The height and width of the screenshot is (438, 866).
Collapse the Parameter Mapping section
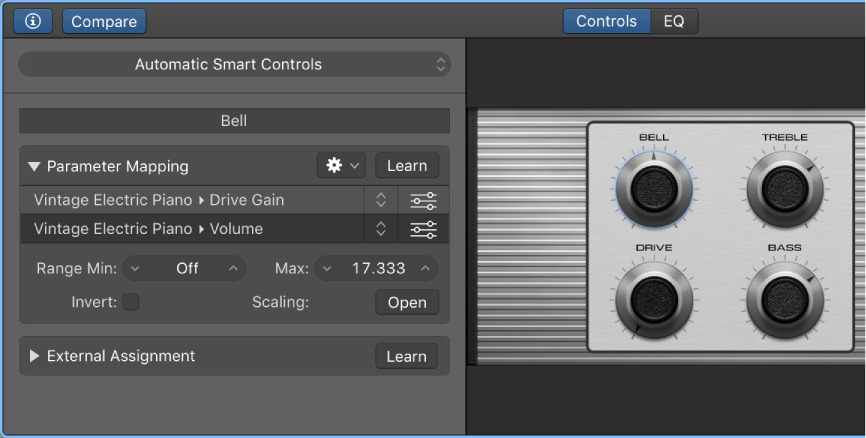(34, 166)
